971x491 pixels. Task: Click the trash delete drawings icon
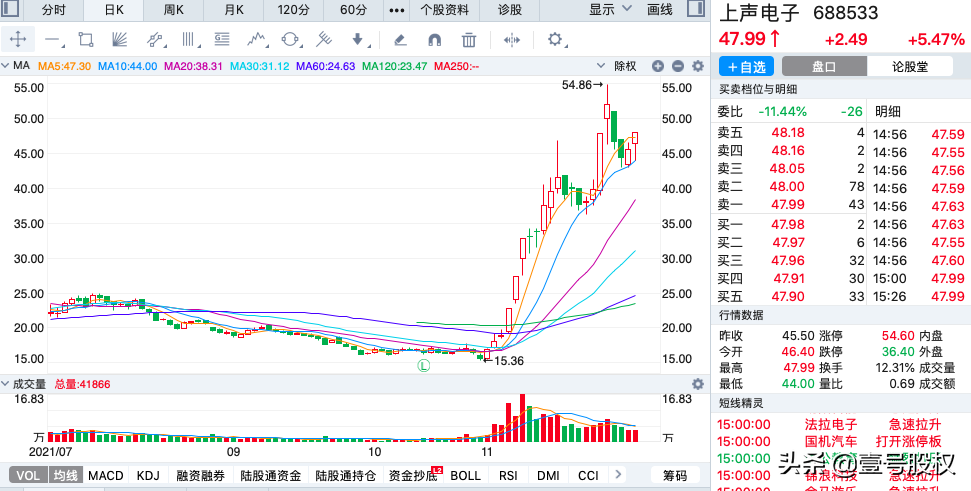pyautogui.click(x=469, y=40)
